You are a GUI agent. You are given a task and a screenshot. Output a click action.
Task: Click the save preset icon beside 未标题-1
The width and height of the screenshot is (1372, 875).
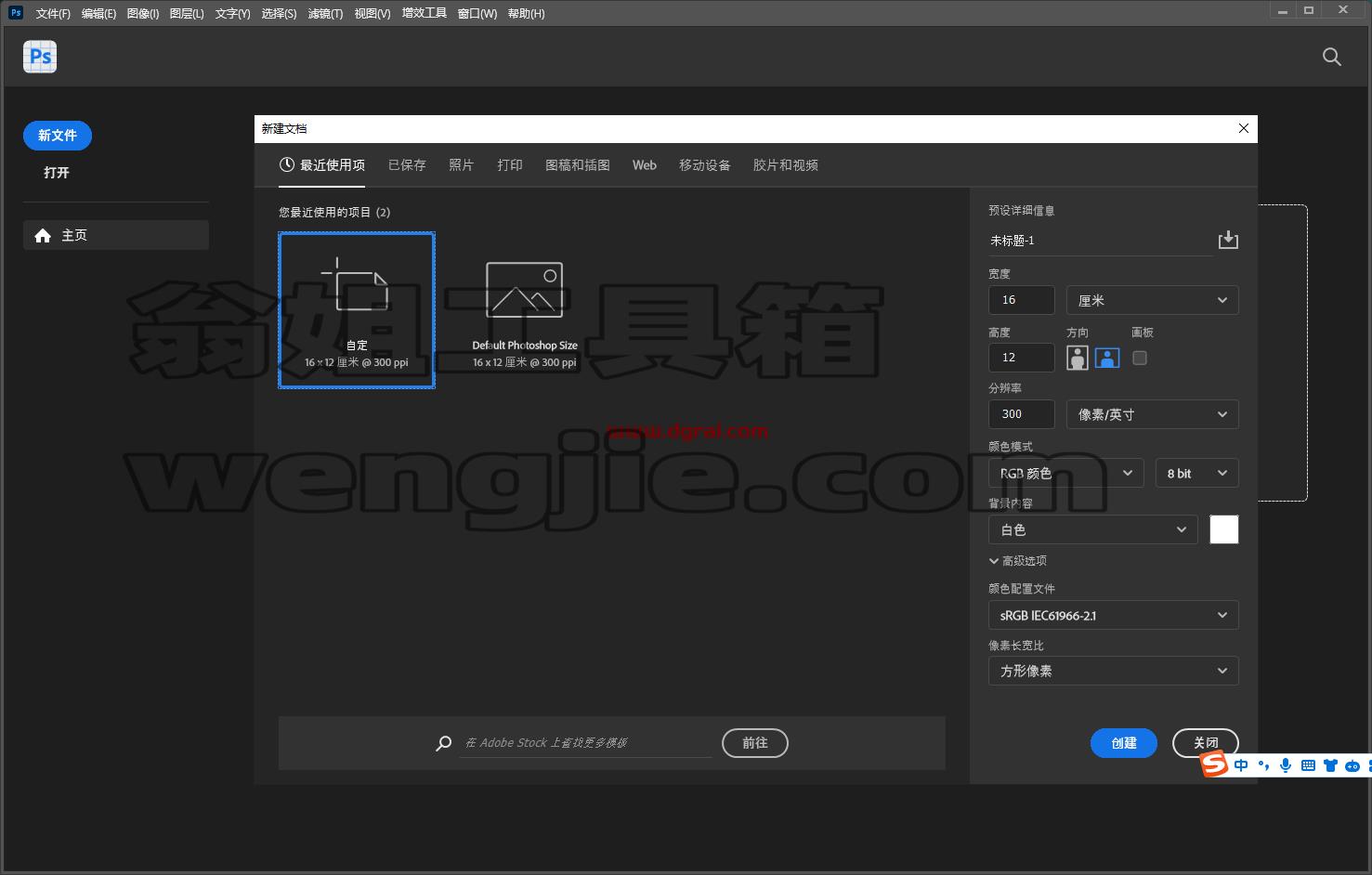(x=1228, y=241)
